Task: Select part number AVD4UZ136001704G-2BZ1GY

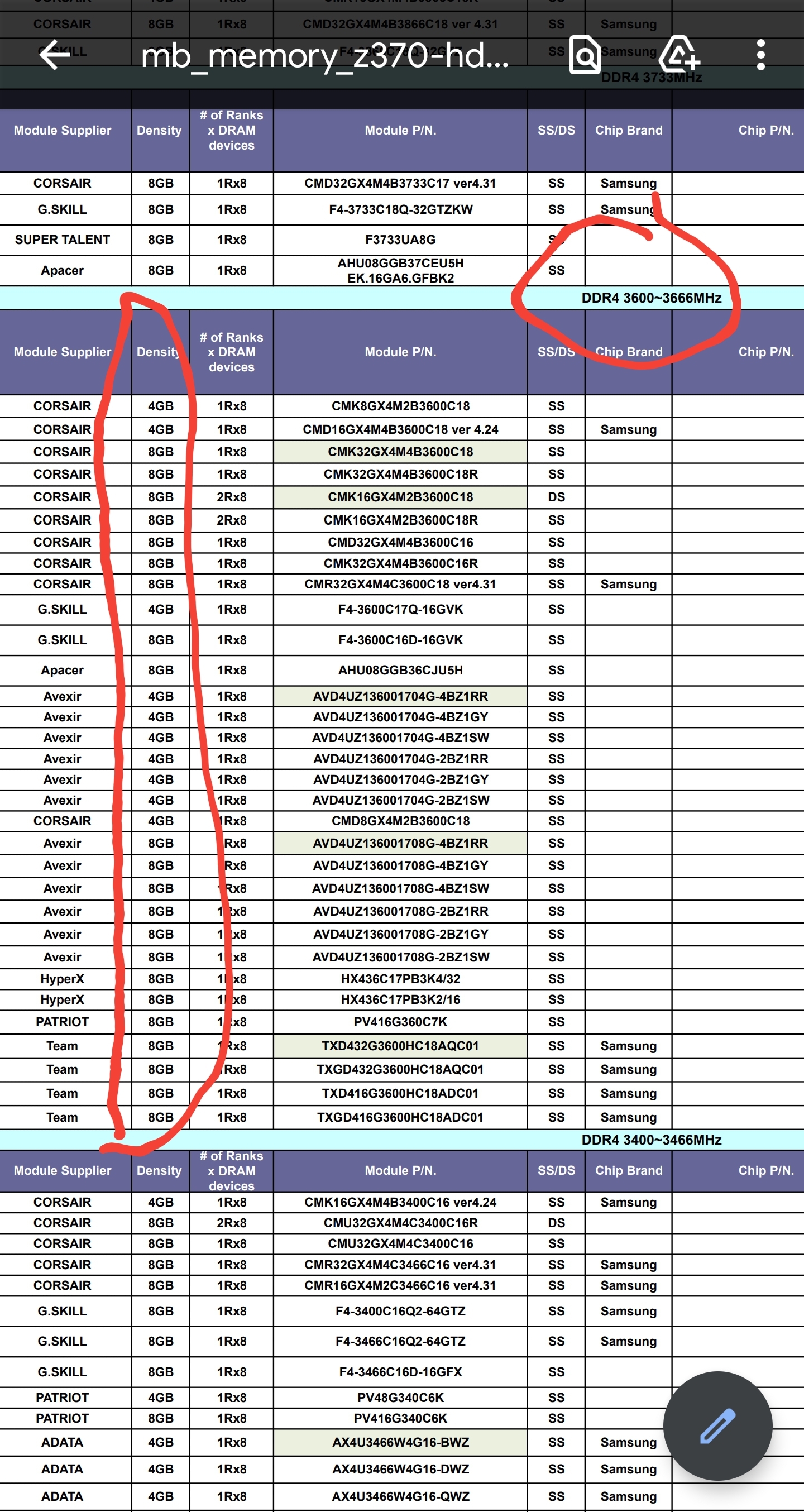Action: 400,779
